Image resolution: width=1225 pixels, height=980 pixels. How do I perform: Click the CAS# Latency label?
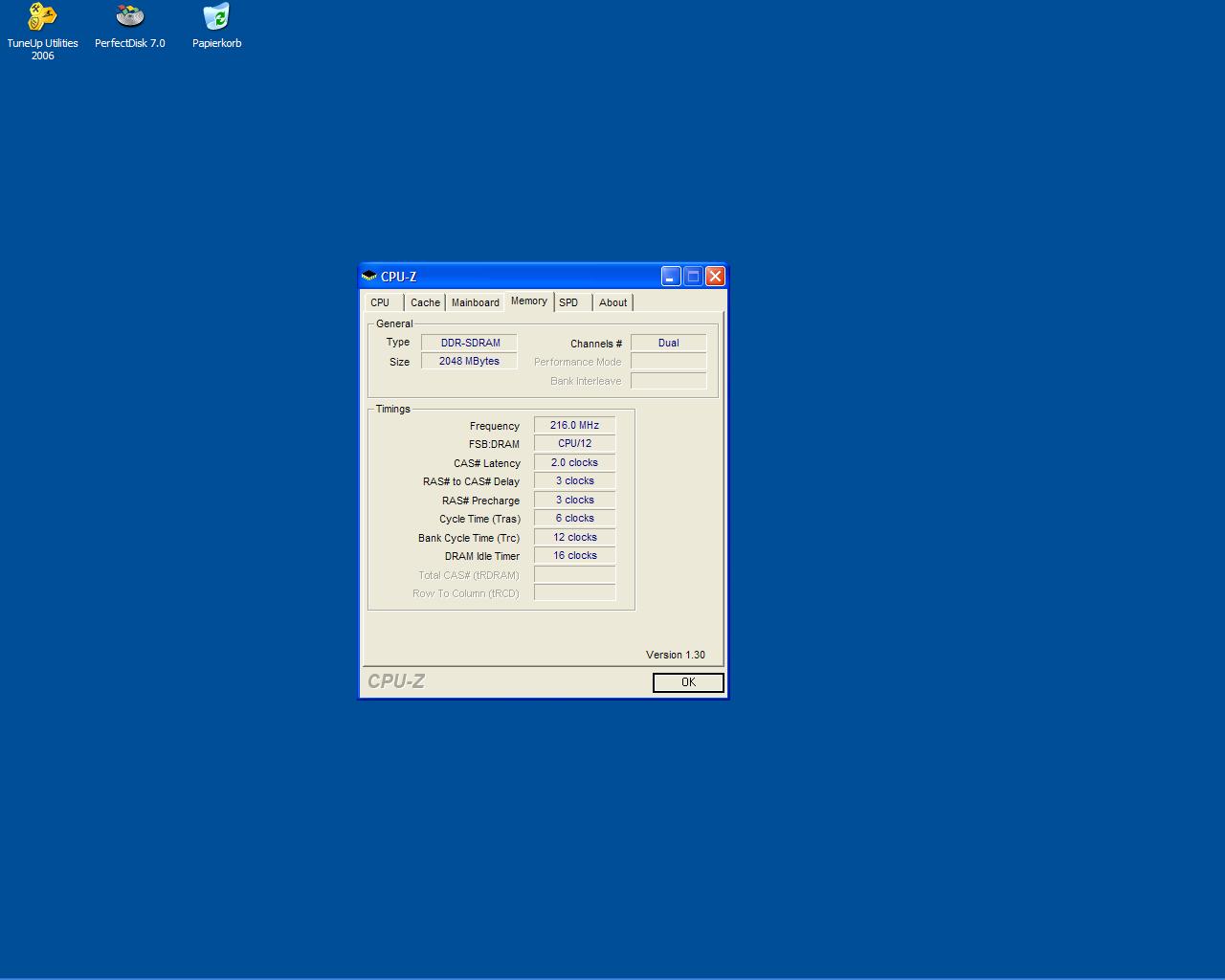coord(487,463)
